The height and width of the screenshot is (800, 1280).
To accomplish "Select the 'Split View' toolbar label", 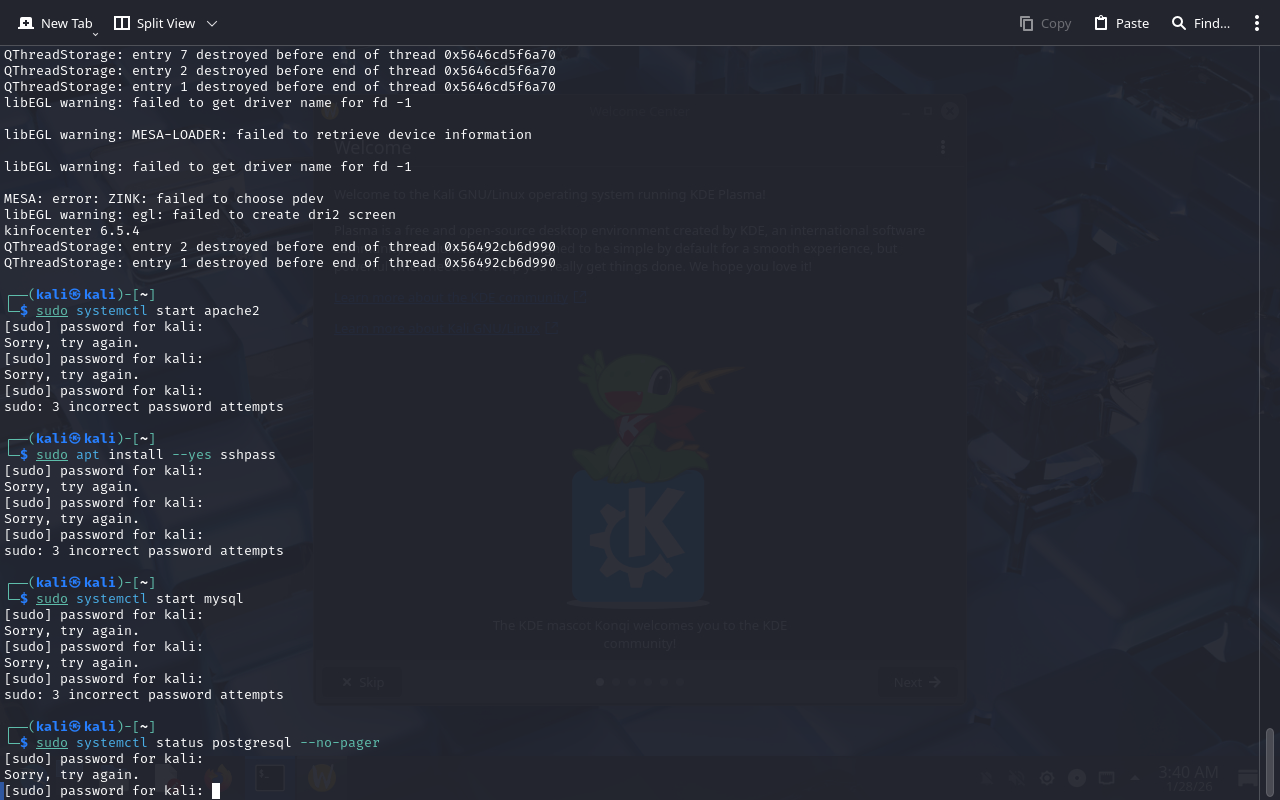I will pyautogui.click(x=166, y=23).
